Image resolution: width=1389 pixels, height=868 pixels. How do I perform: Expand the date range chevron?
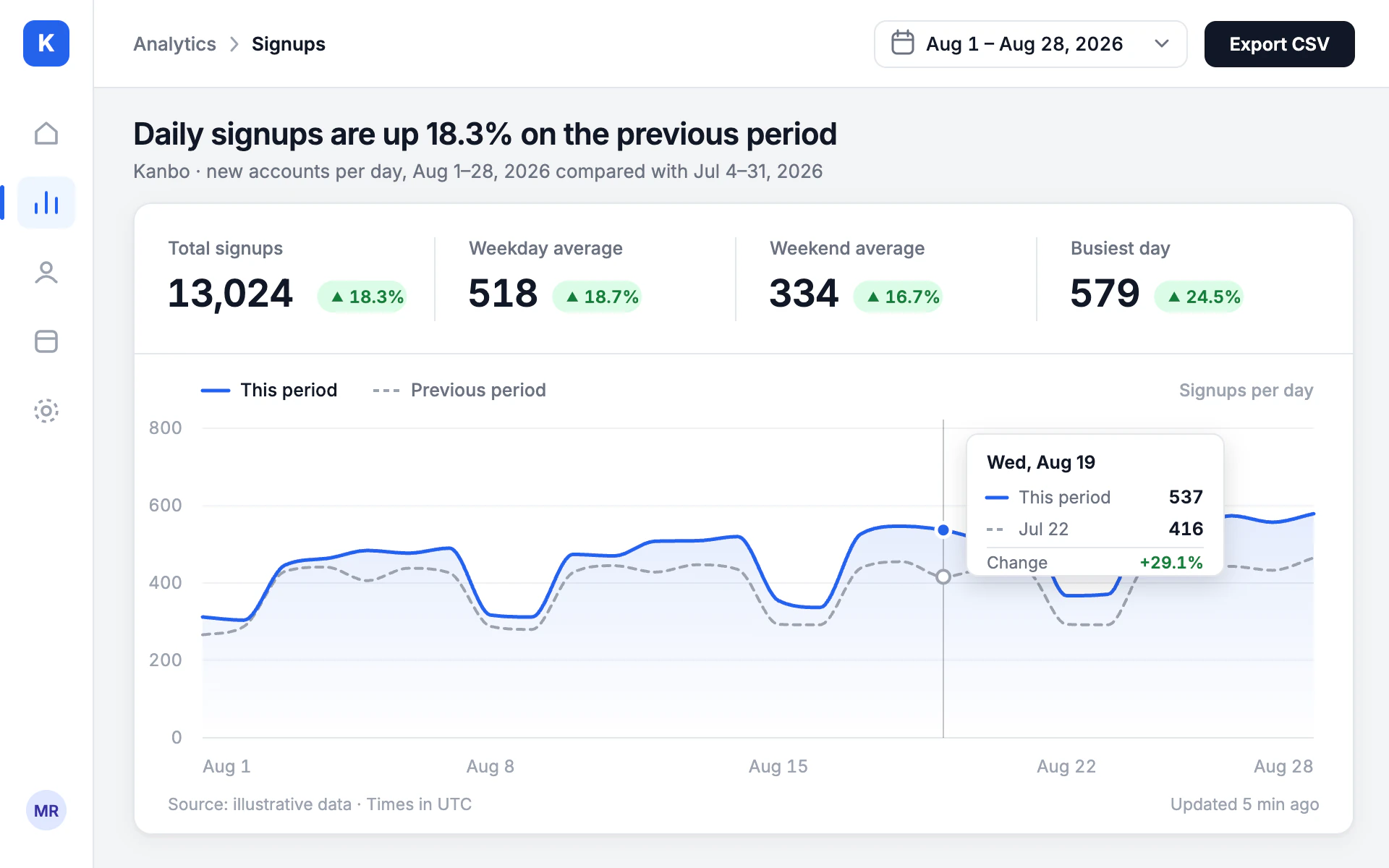pos(1162,43)
